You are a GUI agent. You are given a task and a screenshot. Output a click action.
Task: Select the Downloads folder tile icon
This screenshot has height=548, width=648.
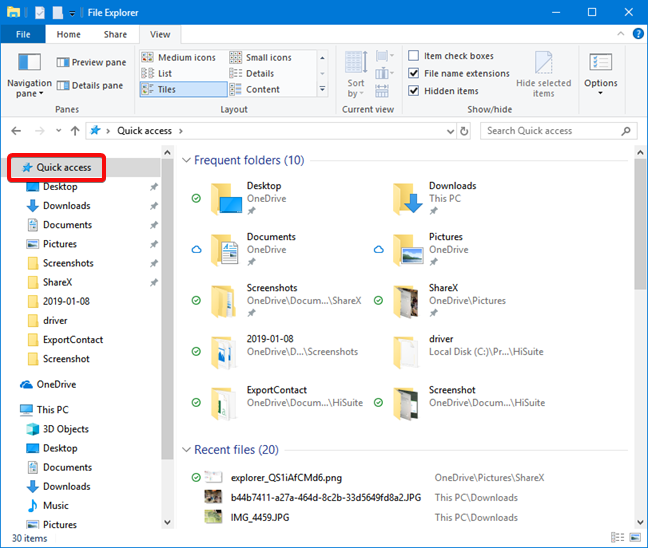407,199
